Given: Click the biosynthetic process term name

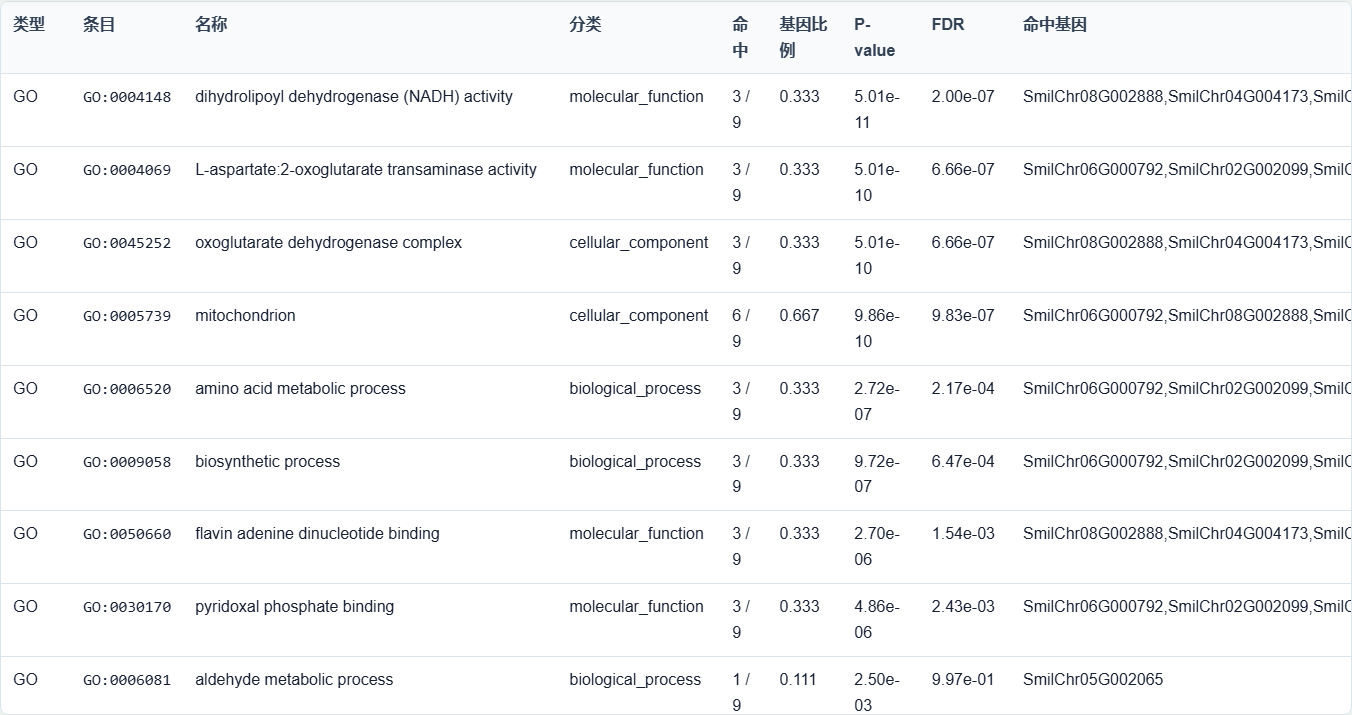Looking at the screenshot, I should point(267,462).
